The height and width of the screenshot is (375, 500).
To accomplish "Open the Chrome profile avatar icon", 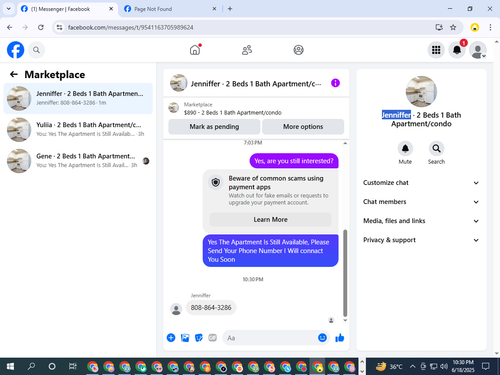I will pos(475,27).
